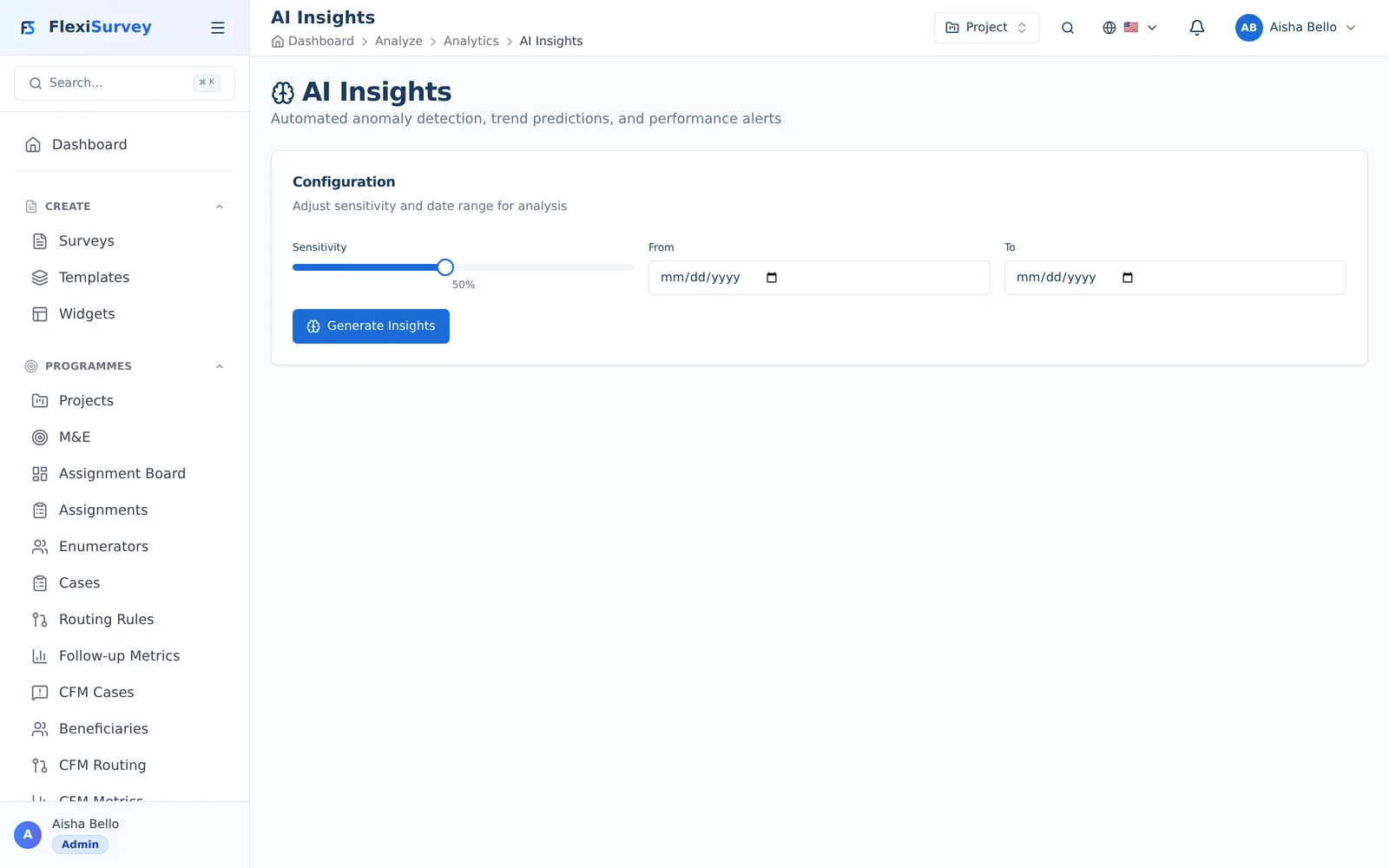Click the blue filled part of Sensitivity slider

tap(365, 267)
